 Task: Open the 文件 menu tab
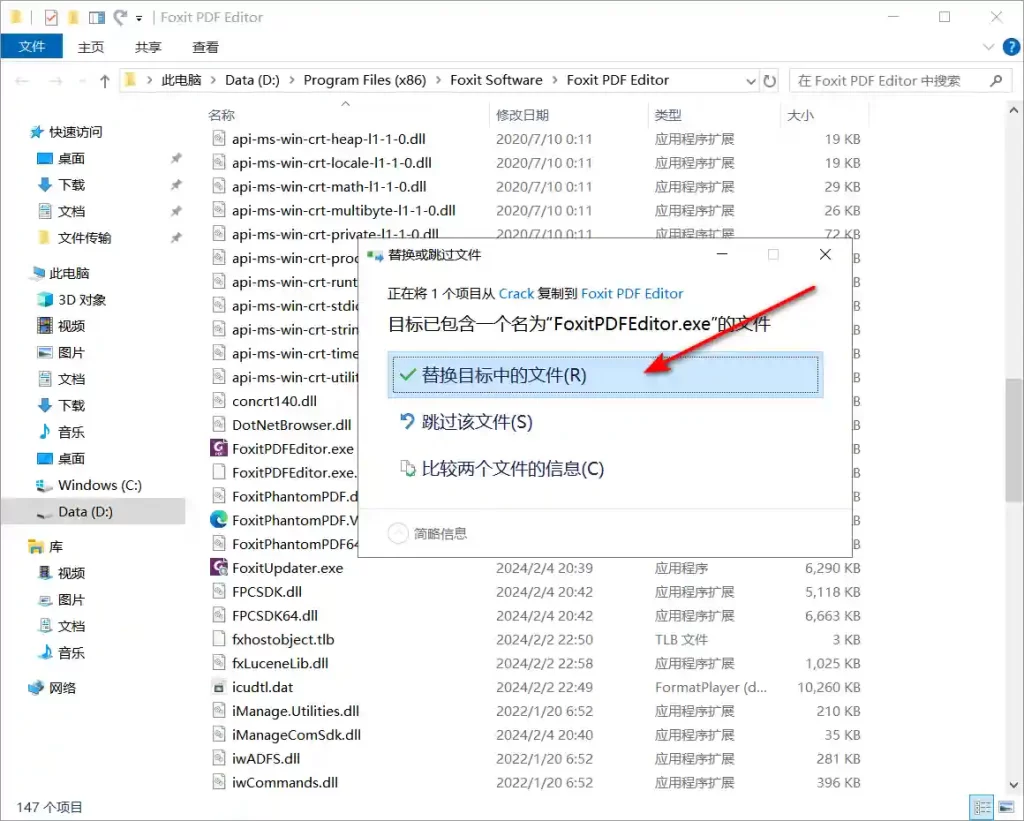(x=32, y=47)
